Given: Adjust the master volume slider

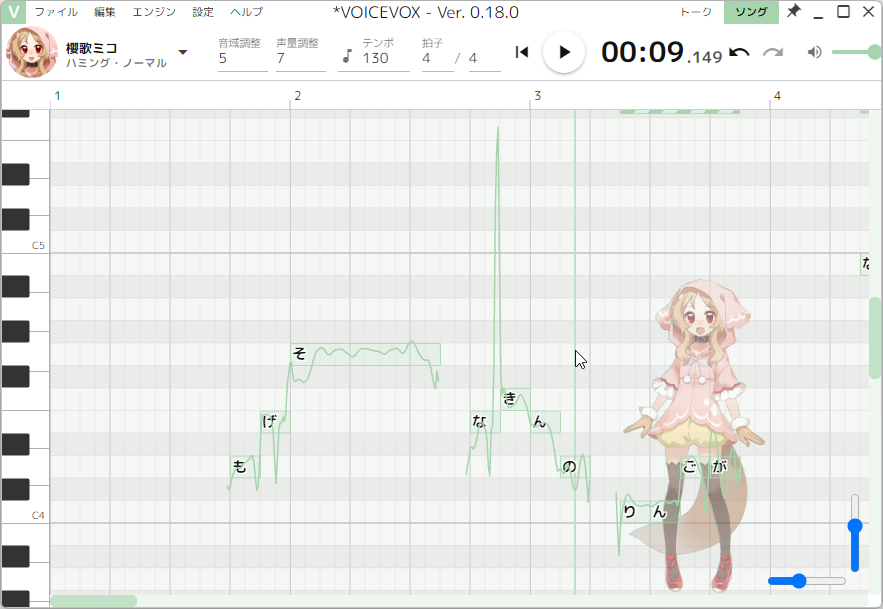Looking at the screenshot, I should click(857, 52).
